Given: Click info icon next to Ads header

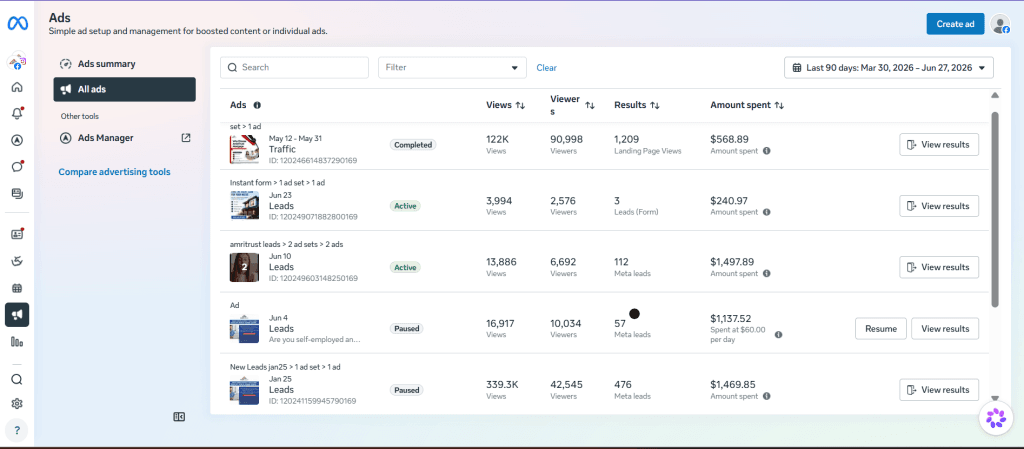Looking at the screenshot, I should pos(257,105).
